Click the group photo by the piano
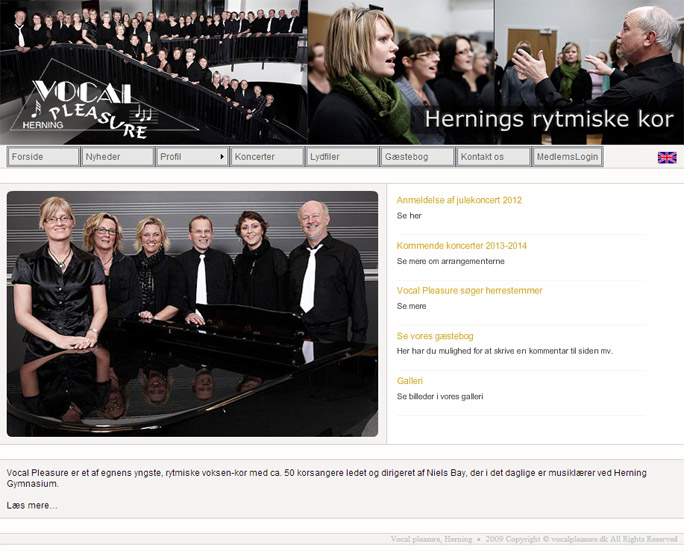This screenshot has height=554, width=684. (x=192, y=314)
